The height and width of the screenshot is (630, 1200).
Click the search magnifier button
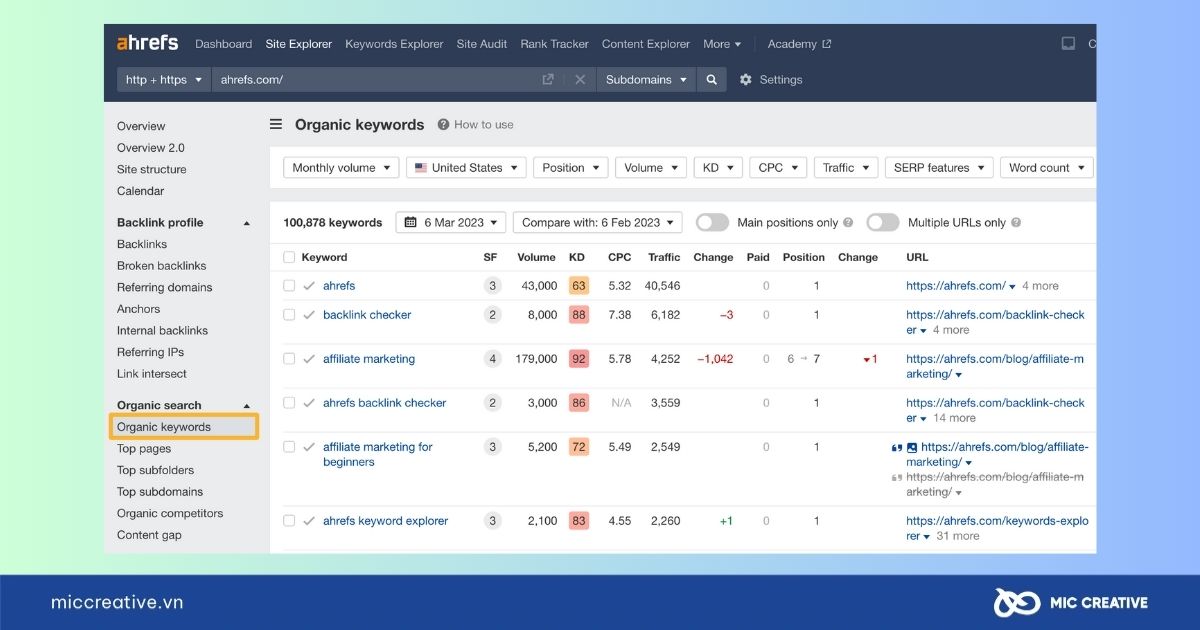click(711, 80)
